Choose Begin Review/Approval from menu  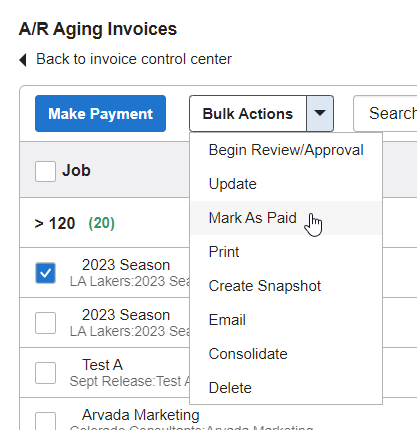click(x=286, y=150)
